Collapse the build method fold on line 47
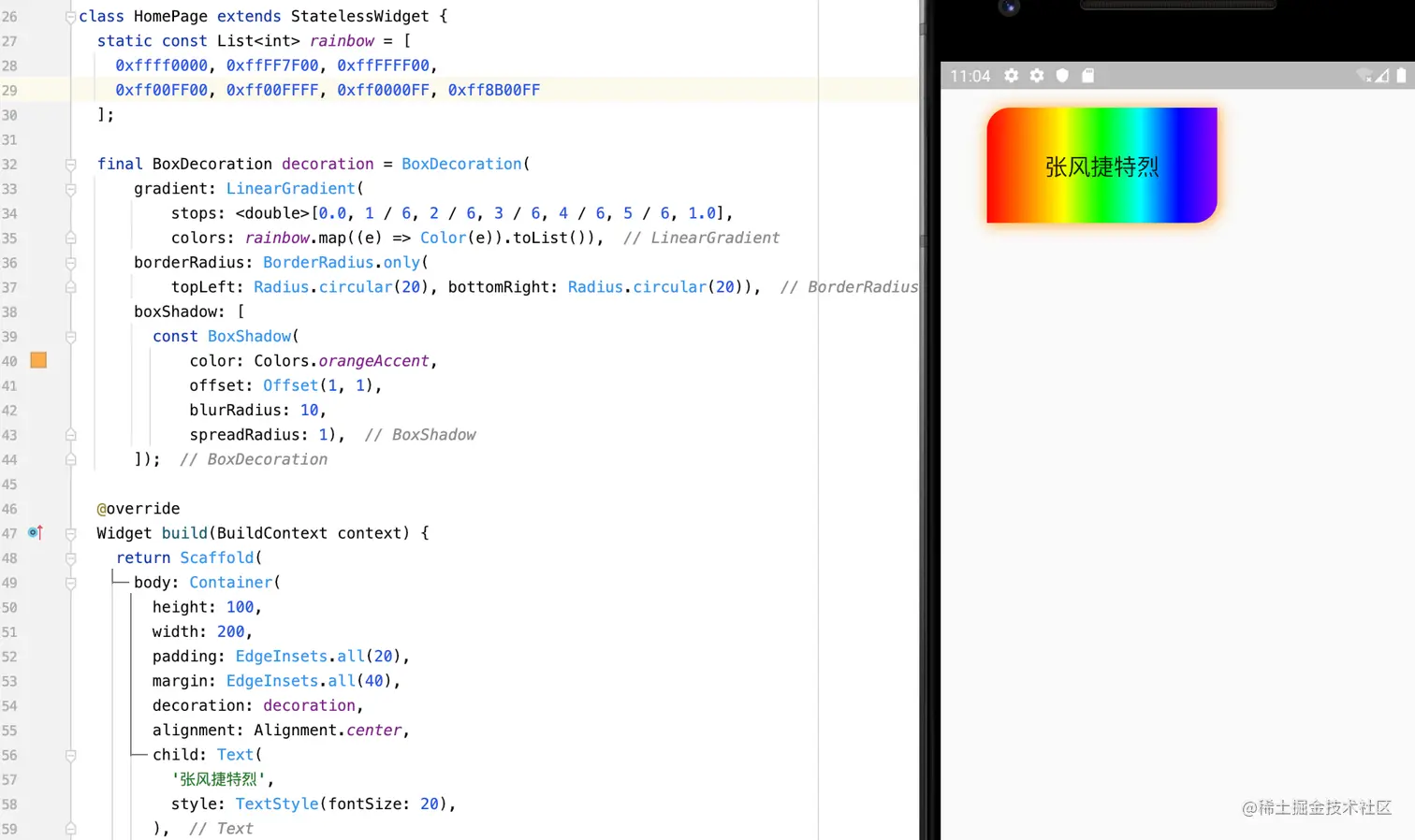This screenshot has height=840, width=1415. coord(70,533)
